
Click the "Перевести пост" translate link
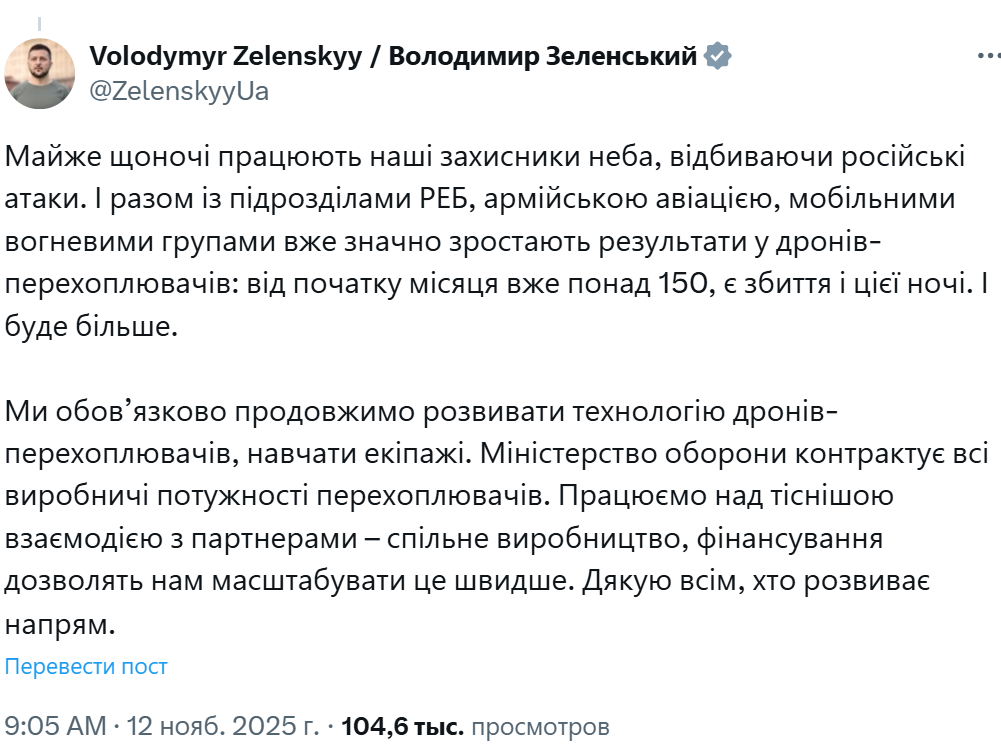point(86,667)
